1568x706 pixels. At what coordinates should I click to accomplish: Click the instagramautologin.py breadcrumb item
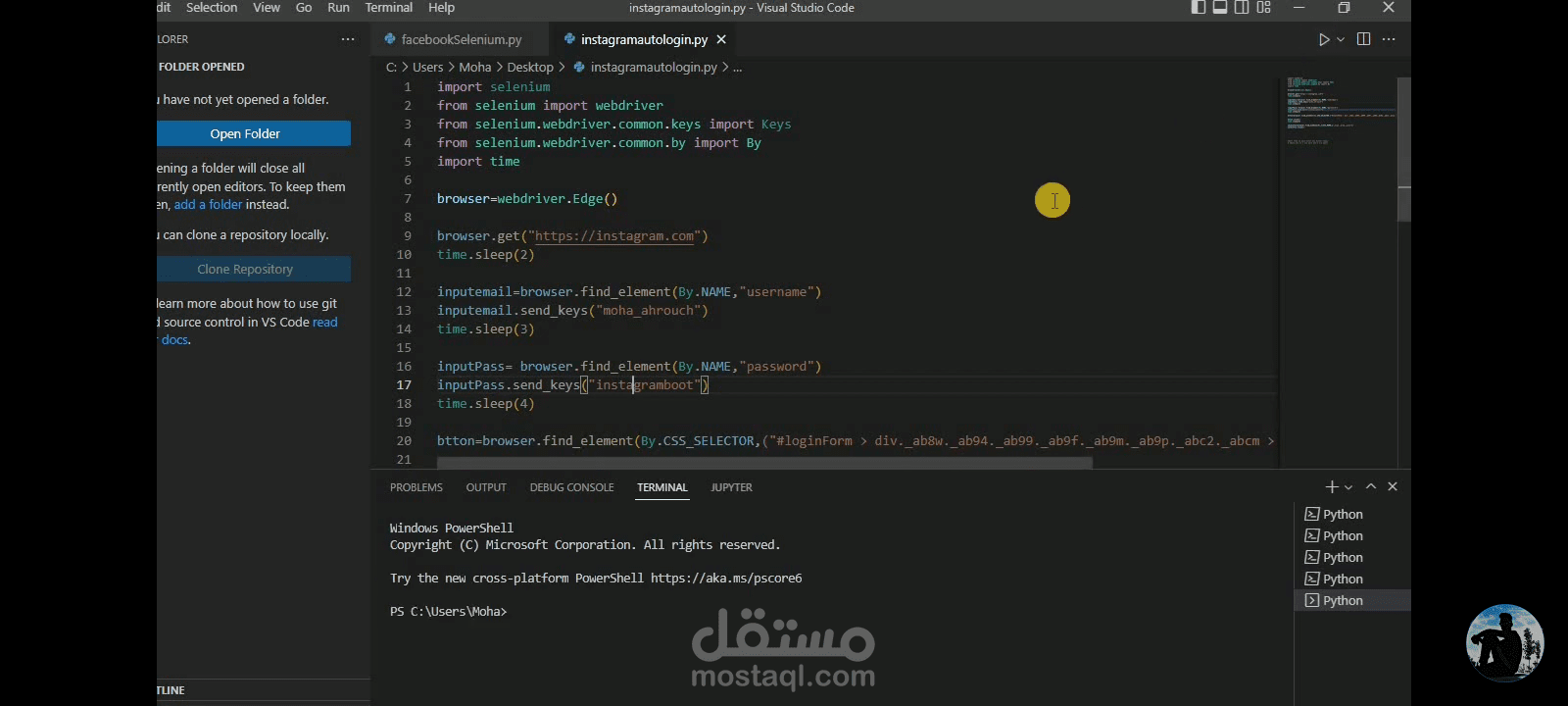(646, 68)
